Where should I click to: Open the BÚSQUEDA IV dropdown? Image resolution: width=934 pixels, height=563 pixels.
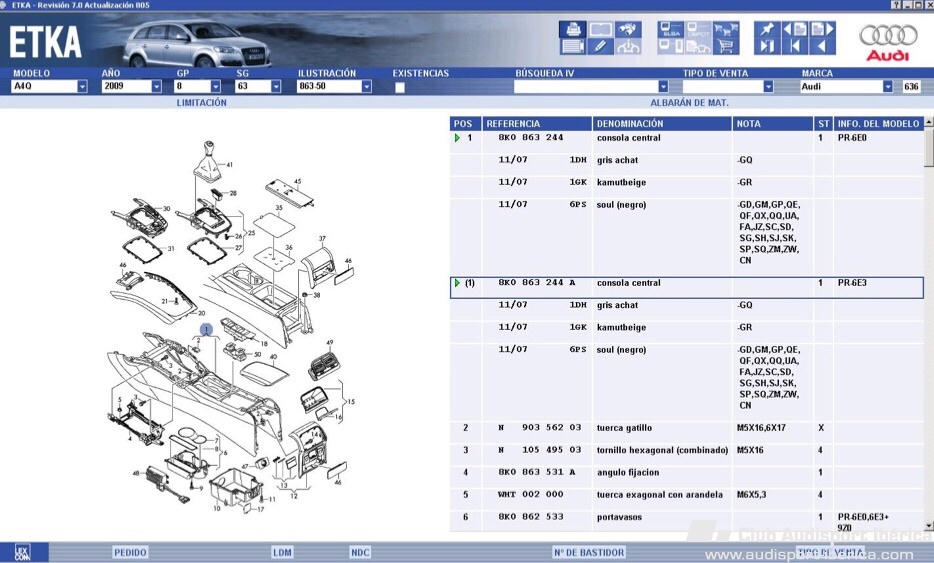point(663,86)
